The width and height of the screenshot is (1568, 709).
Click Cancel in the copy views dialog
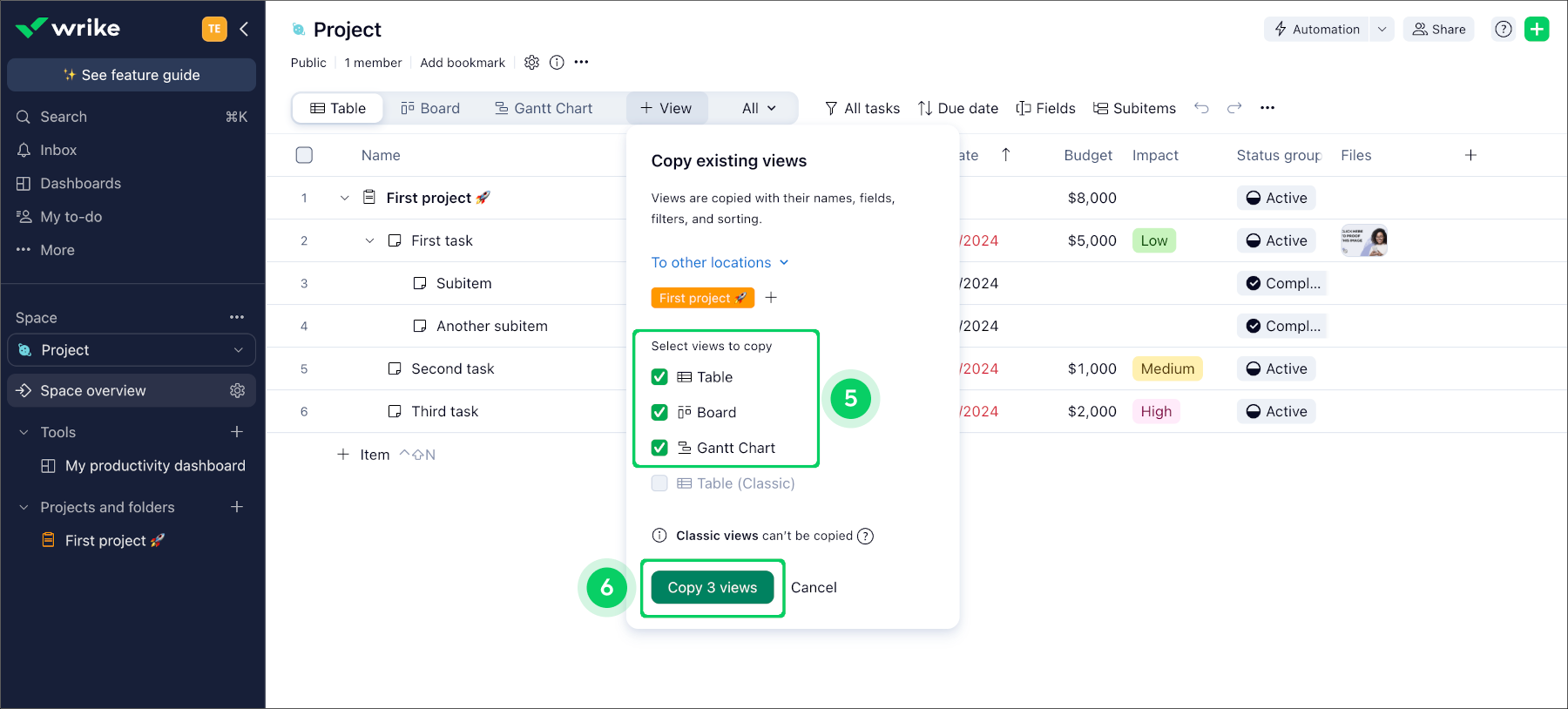coord(814,588)
